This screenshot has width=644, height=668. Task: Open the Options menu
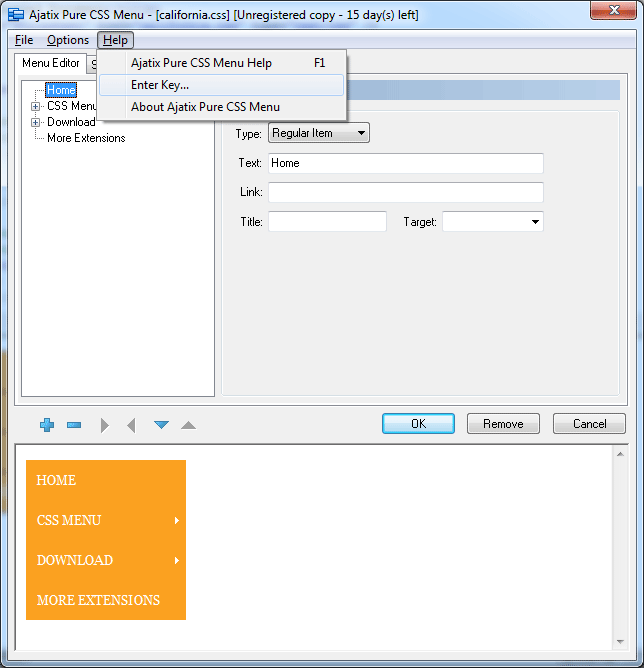point(68,40)
